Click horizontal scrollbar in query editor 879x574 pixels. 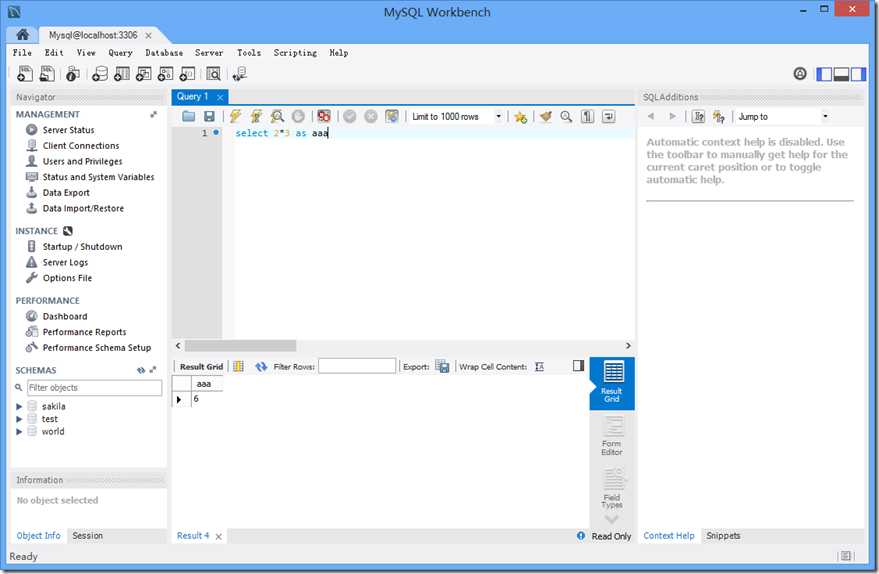tap(240, 345)
